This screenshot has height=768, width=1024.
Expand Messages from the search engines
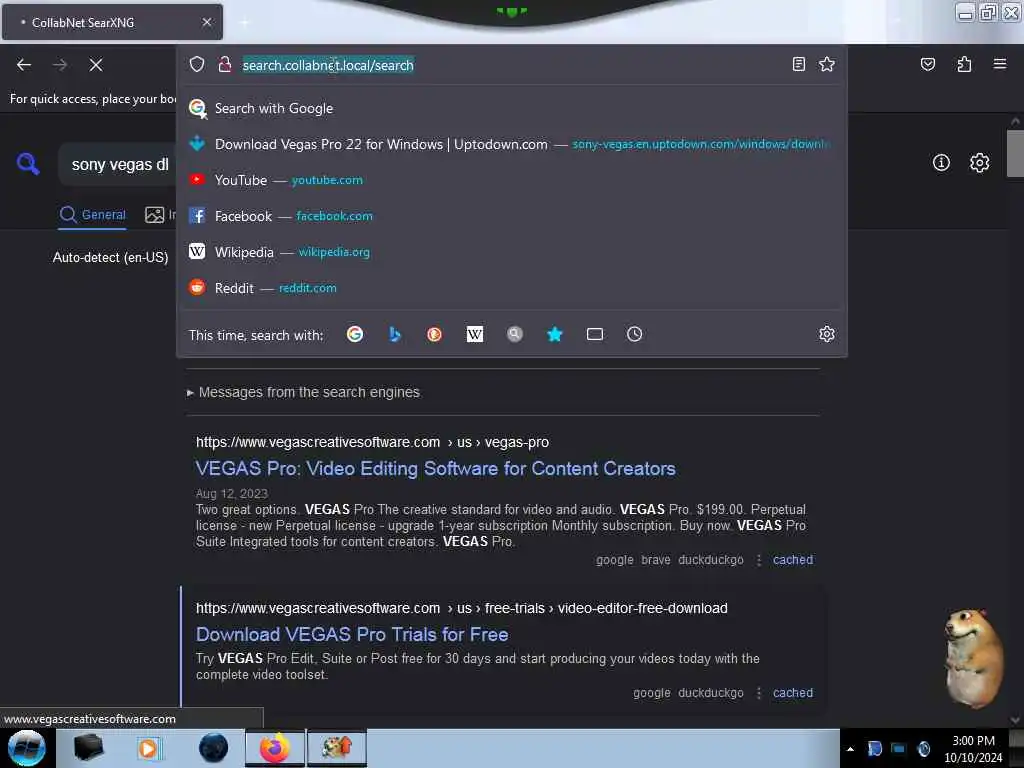(x=303, y=392)
